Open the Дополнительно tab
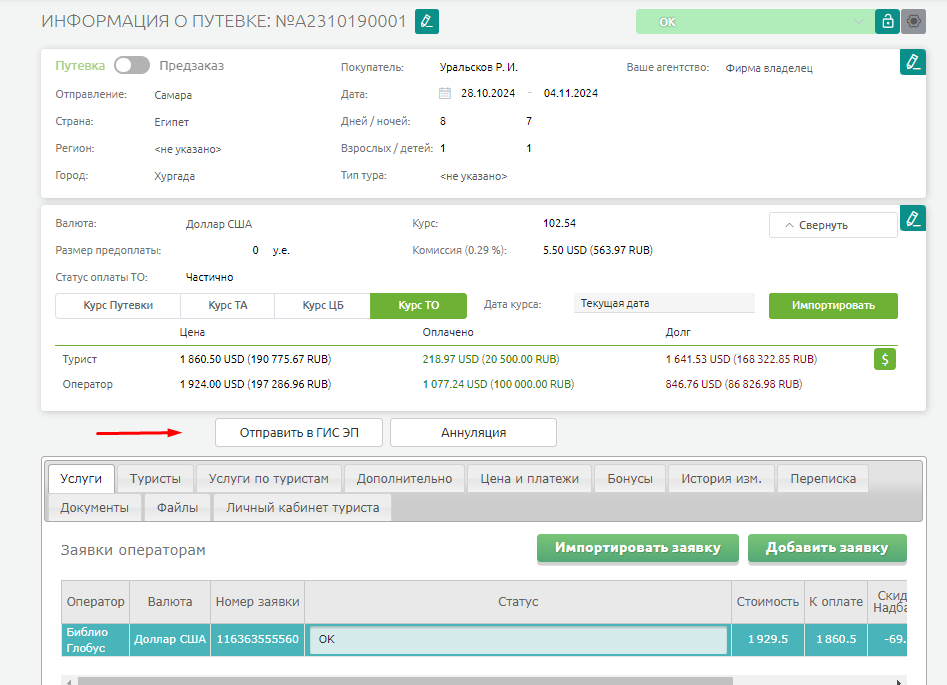Screen dimensions: 947x685 pos(404,478)
